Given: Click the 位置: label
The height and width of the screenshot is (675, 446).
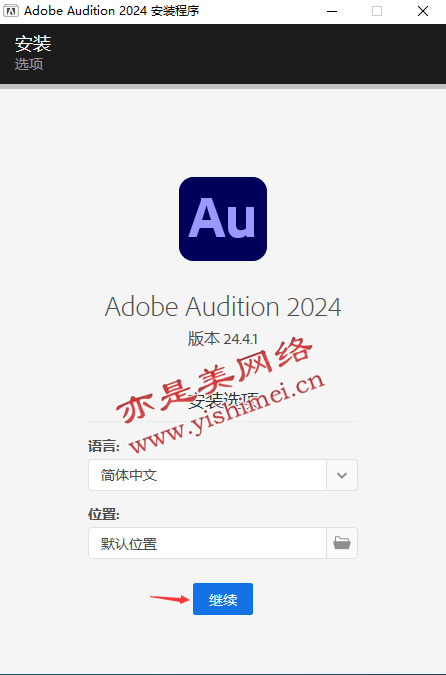Looking at the screenshot, I should coord(104,514).
